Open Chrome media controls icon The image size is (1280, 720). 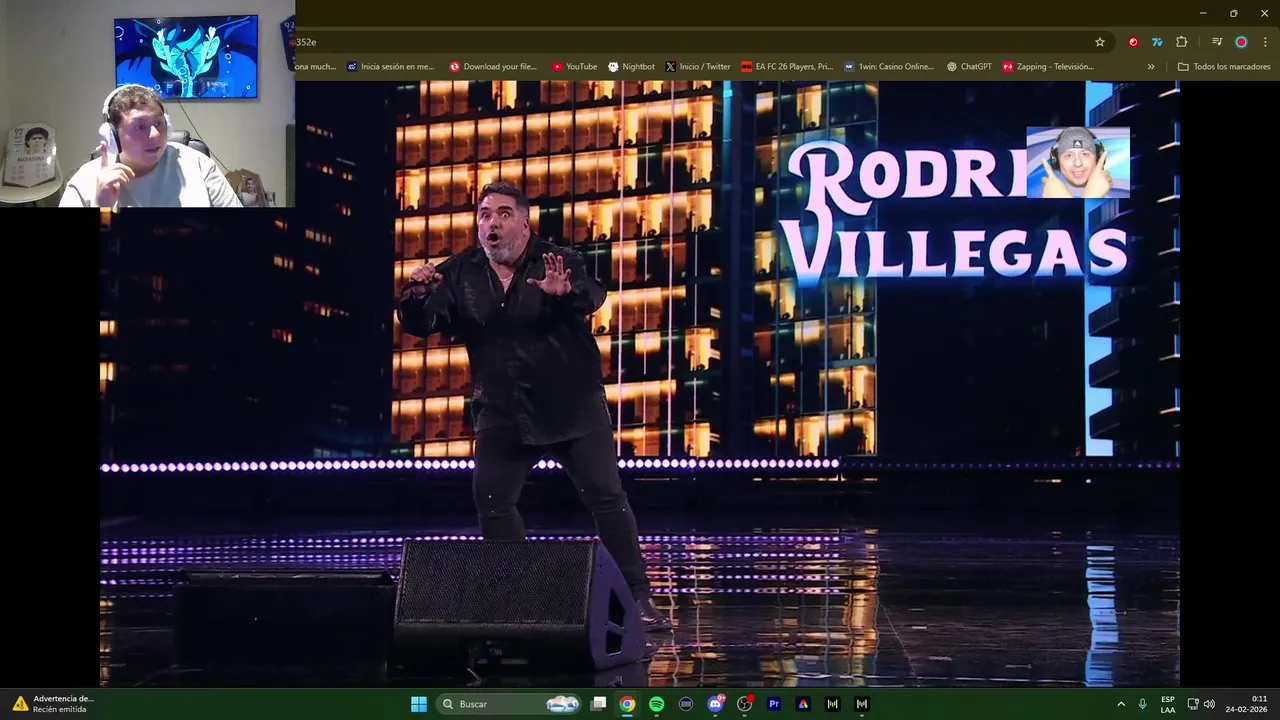(x=1217, y=42)
